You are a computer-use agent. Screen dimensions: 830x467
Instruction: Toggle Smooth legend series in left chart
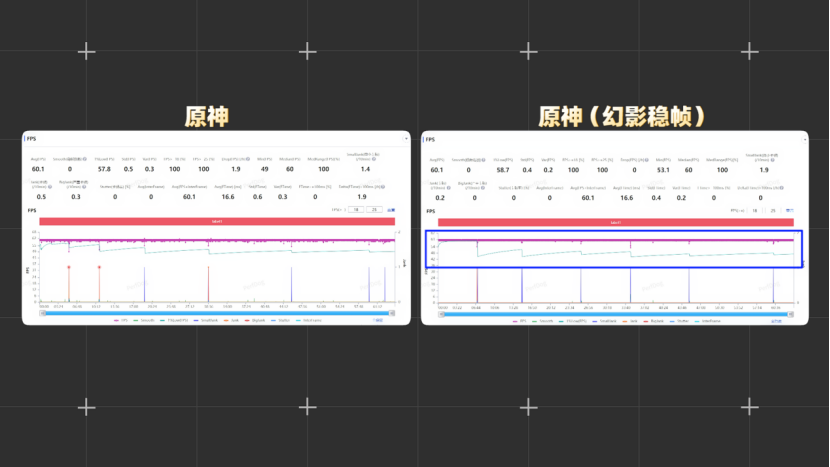click(x=144, y=320)
